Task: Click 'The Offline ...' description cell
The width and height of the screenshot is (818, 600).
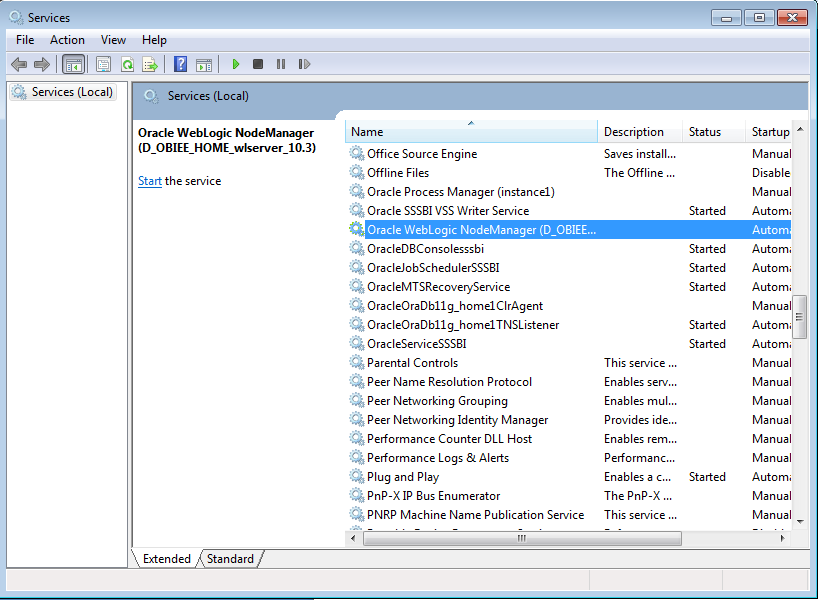Action: point(639,172)
